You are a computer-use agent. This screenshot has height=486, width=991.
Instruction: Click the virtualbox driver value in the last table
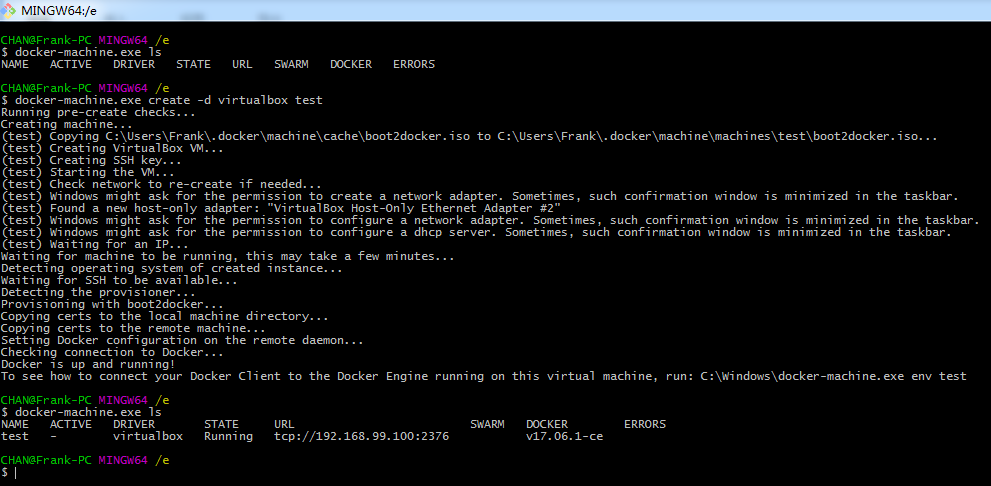pyautogui.click(x=147, y=437)
